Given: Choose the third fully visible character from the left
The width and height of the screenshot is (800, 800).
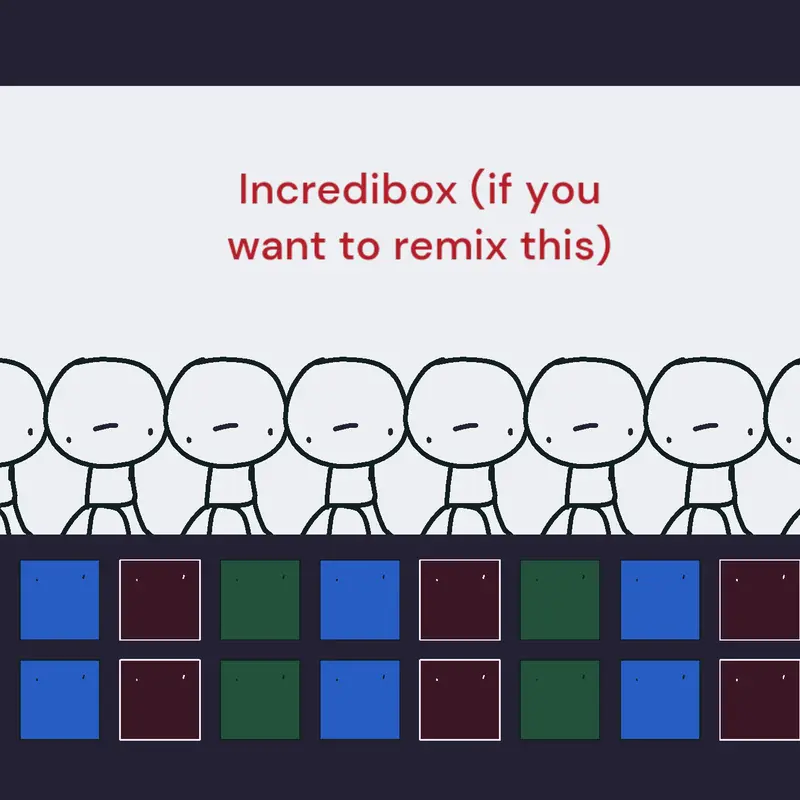Looking at the screenshot, I should (x=346, y=445).
